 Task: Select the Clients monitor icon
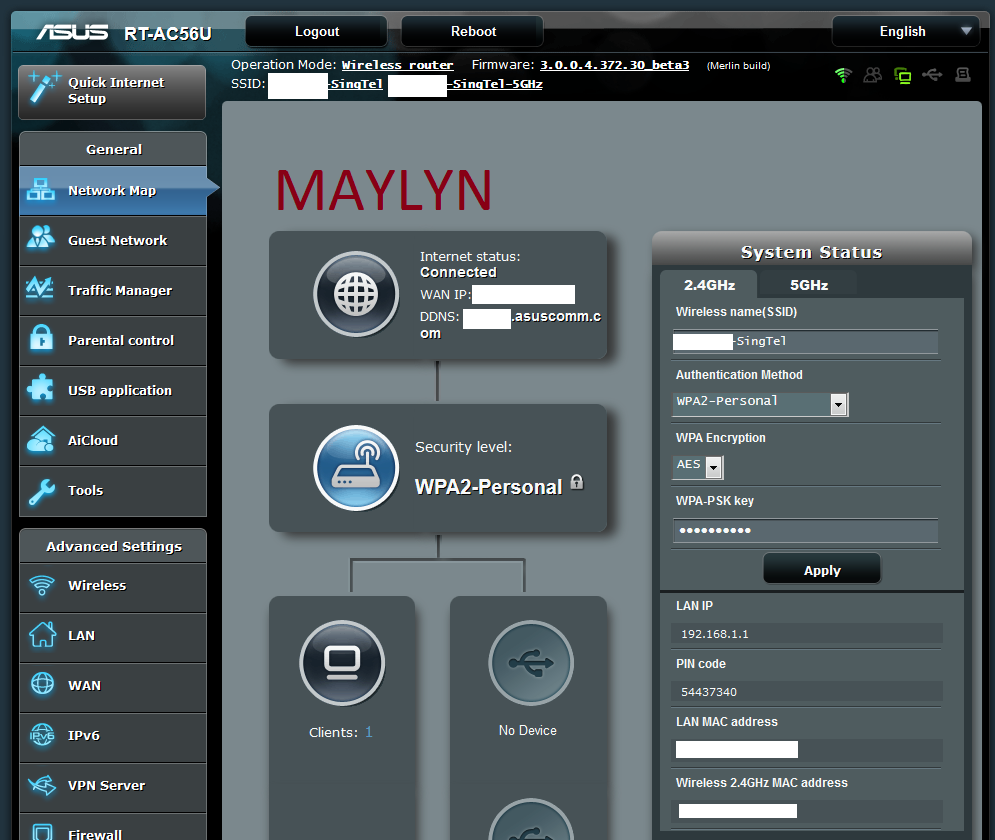coord(342,662)
